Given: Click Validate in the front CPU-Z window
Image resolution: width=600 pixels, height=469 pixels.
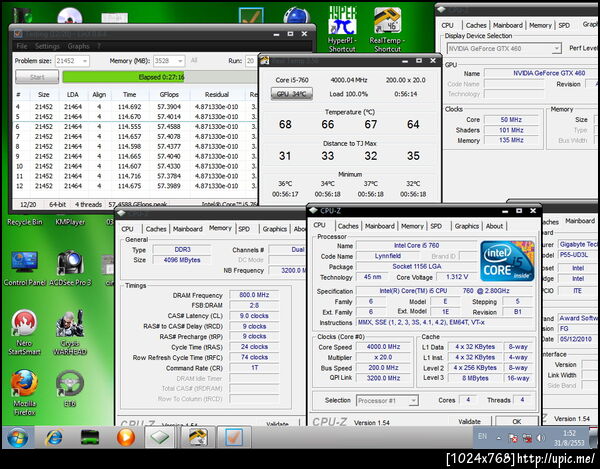Looking at the screenshot, I should tap(470, 421).
